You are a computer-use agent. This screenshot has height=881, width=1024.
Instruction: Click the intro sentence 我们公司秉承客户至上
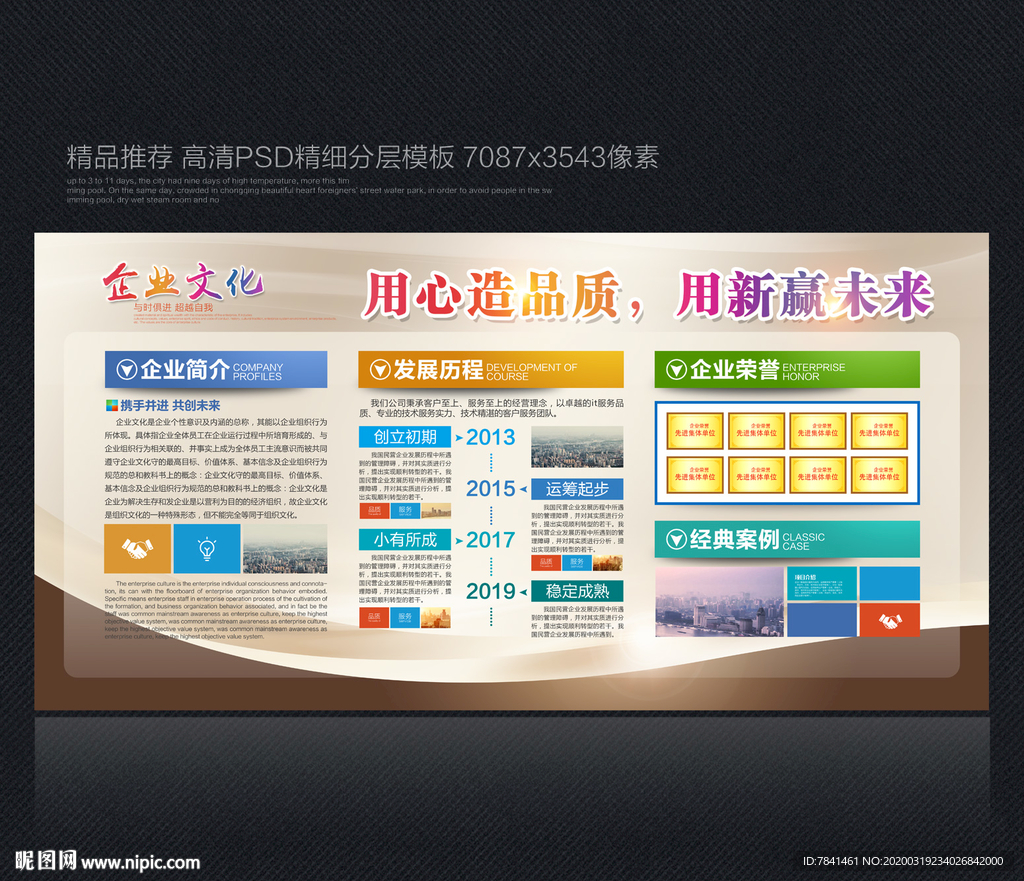pos(491,408)
